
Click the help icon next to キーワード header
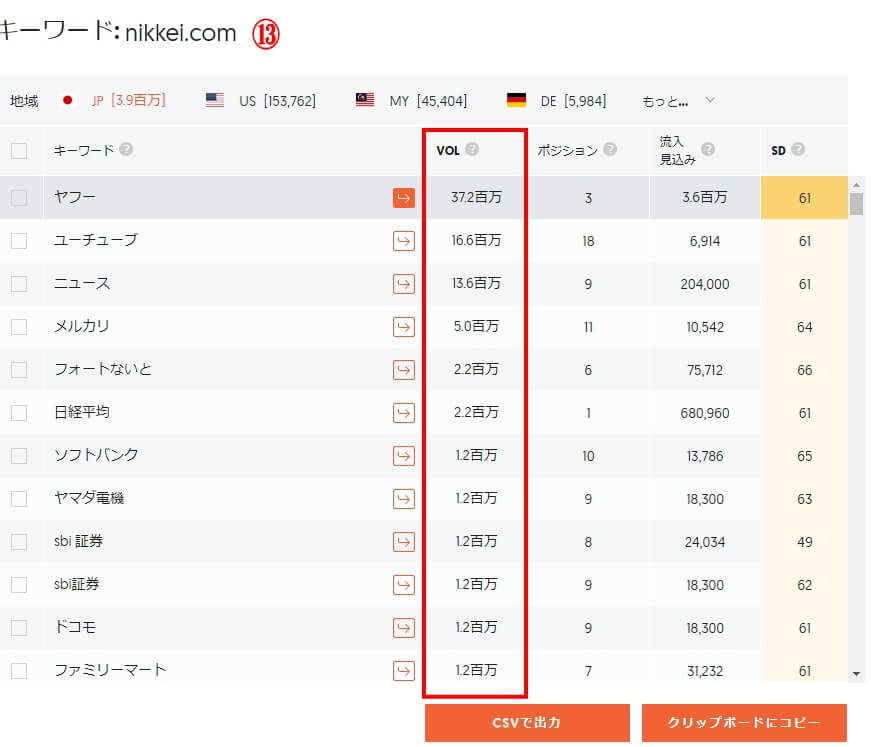click(x=126, y=149)
